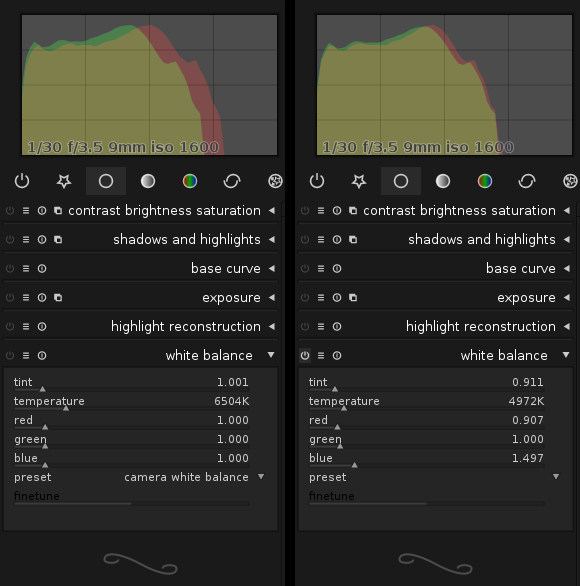Open camera white balance preset dropdown, left panel
The height and width of the screenshot is (586, 580).
pyautogui.click(x=139, y=477)
